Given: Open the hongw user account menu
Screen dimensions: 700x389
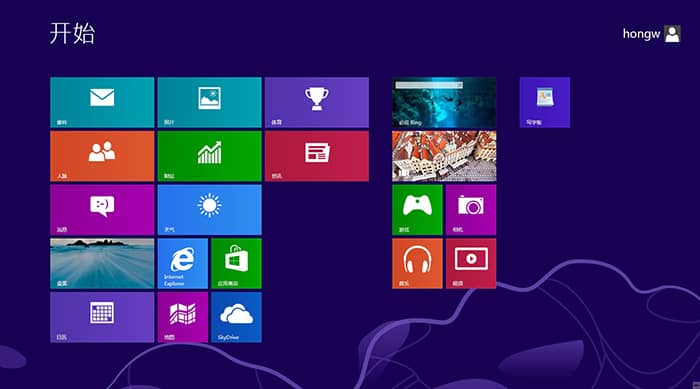Looking at the screenshot, I should click(x=652, y=34).
